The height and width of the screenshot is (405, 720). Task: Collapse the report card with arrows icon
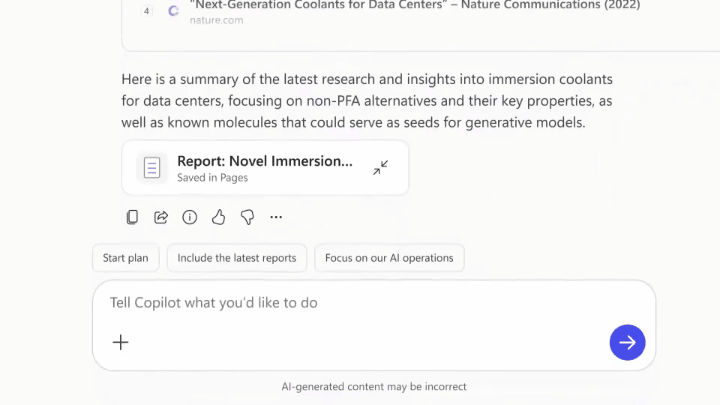click(381, 168)
